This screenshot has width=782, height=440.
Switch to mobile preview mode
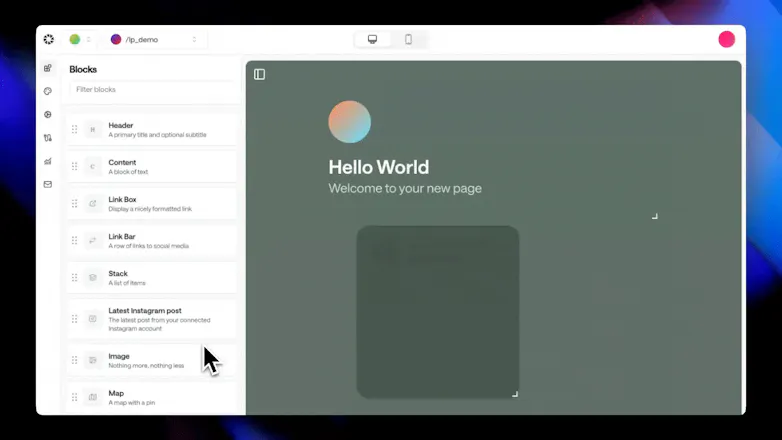pyautogui.click(x=408, y=39)
